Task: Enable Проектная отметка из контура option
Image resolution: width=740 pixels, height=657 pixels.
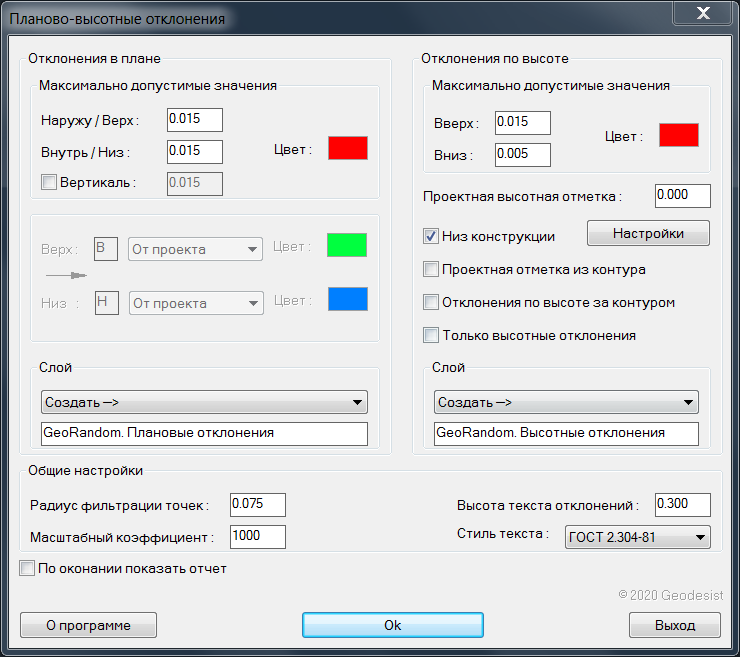Action: (431, 269)
